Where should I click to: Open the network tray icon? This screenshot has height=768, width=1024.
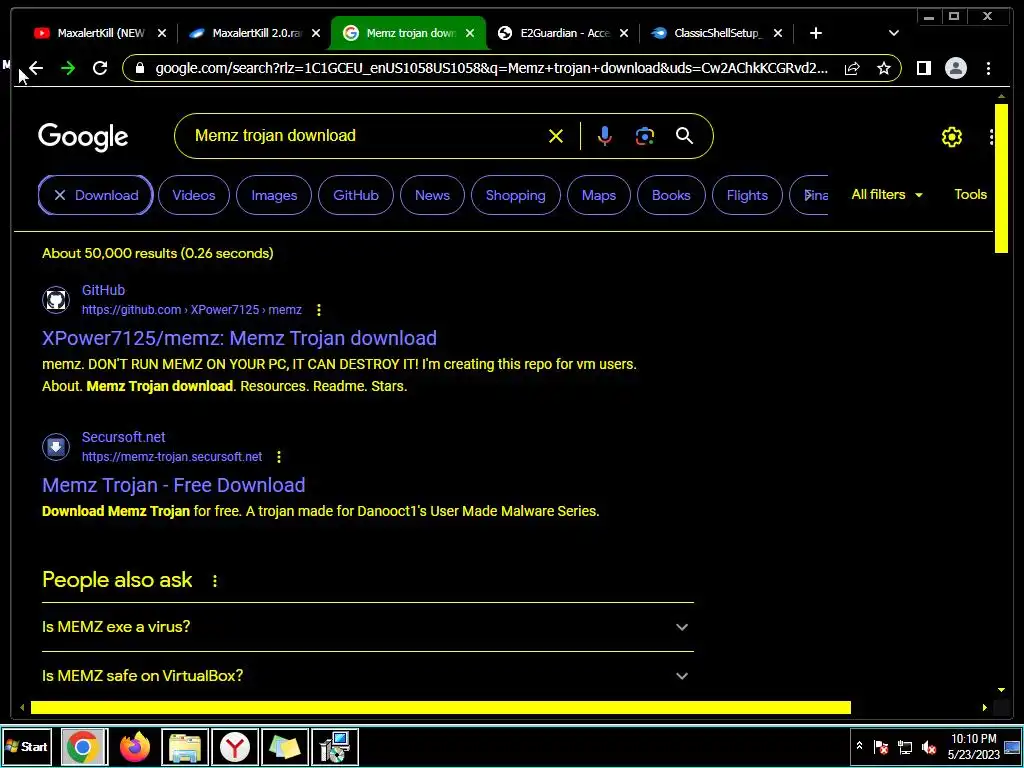(904, 747)
